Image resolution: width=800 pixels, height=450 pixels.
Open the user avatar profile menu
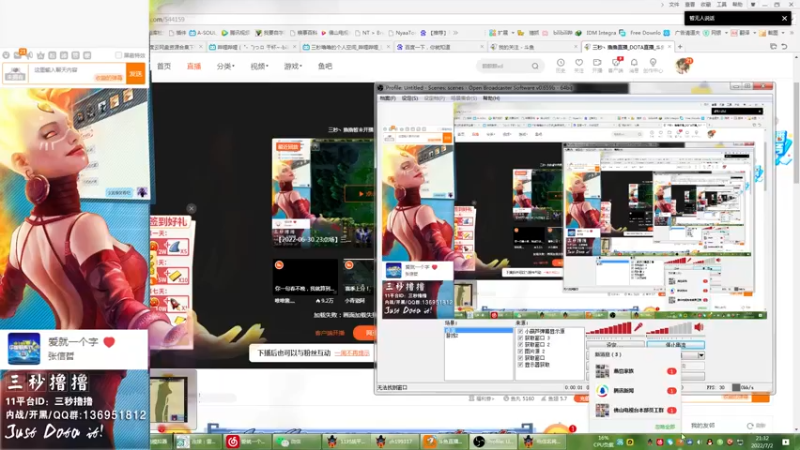point(683,65)
